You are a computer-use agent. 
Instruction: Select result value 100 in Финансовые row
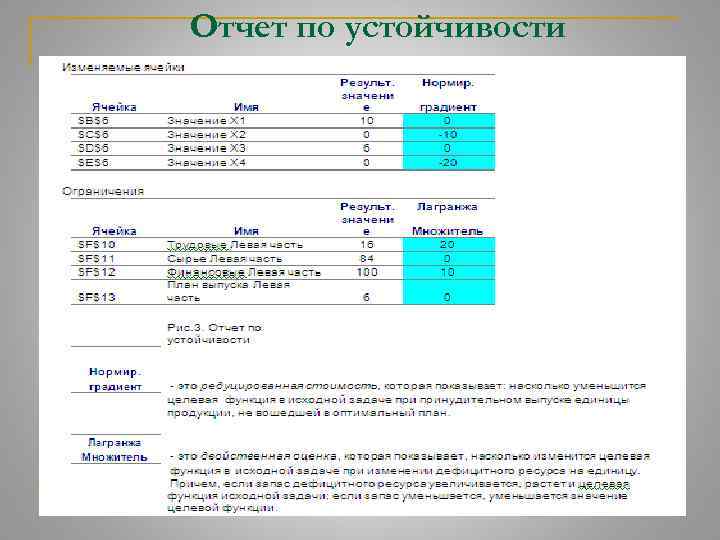367,272
